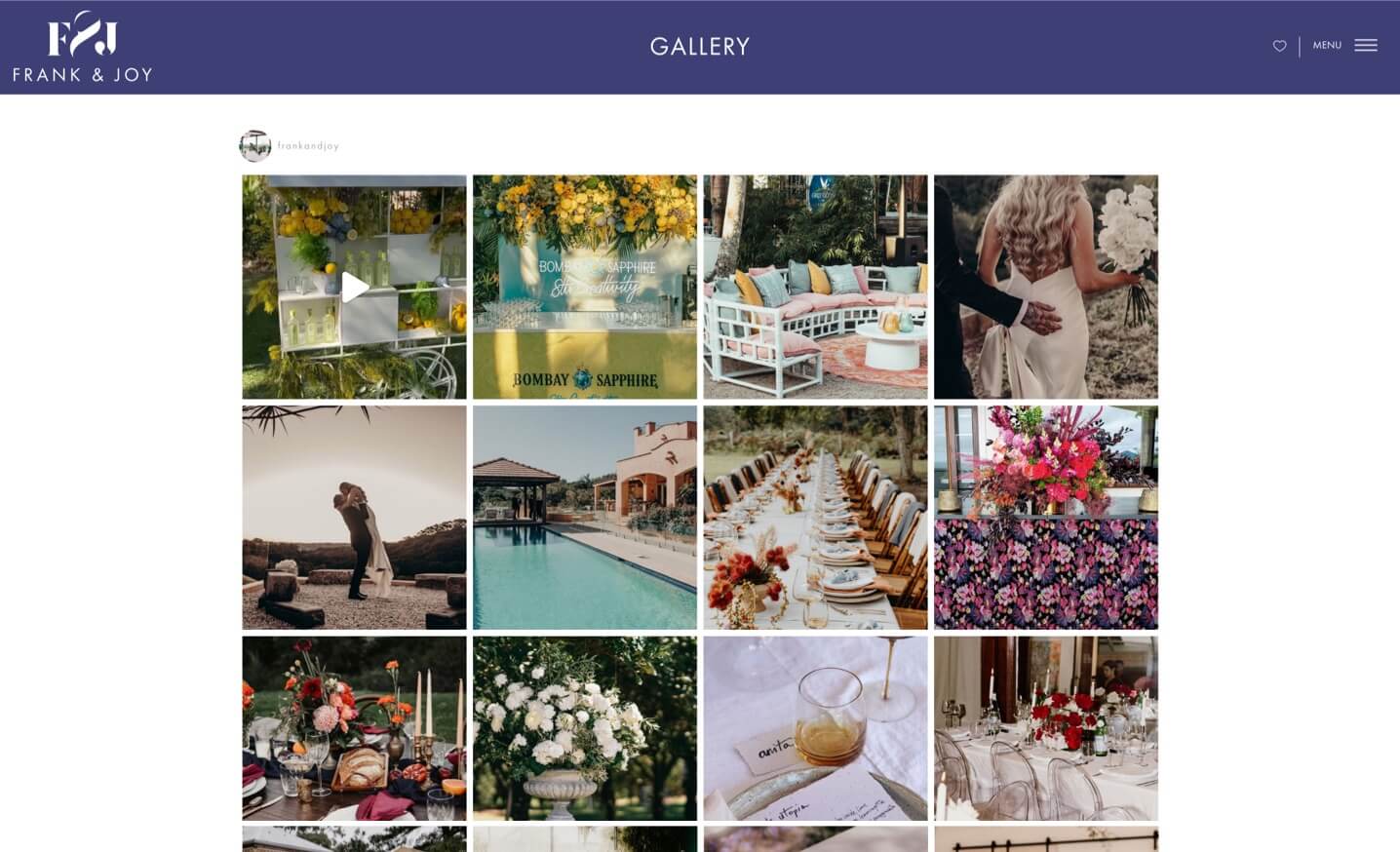
Task: Open the frankandjoy username link
Action: click(x=308, y=146)
